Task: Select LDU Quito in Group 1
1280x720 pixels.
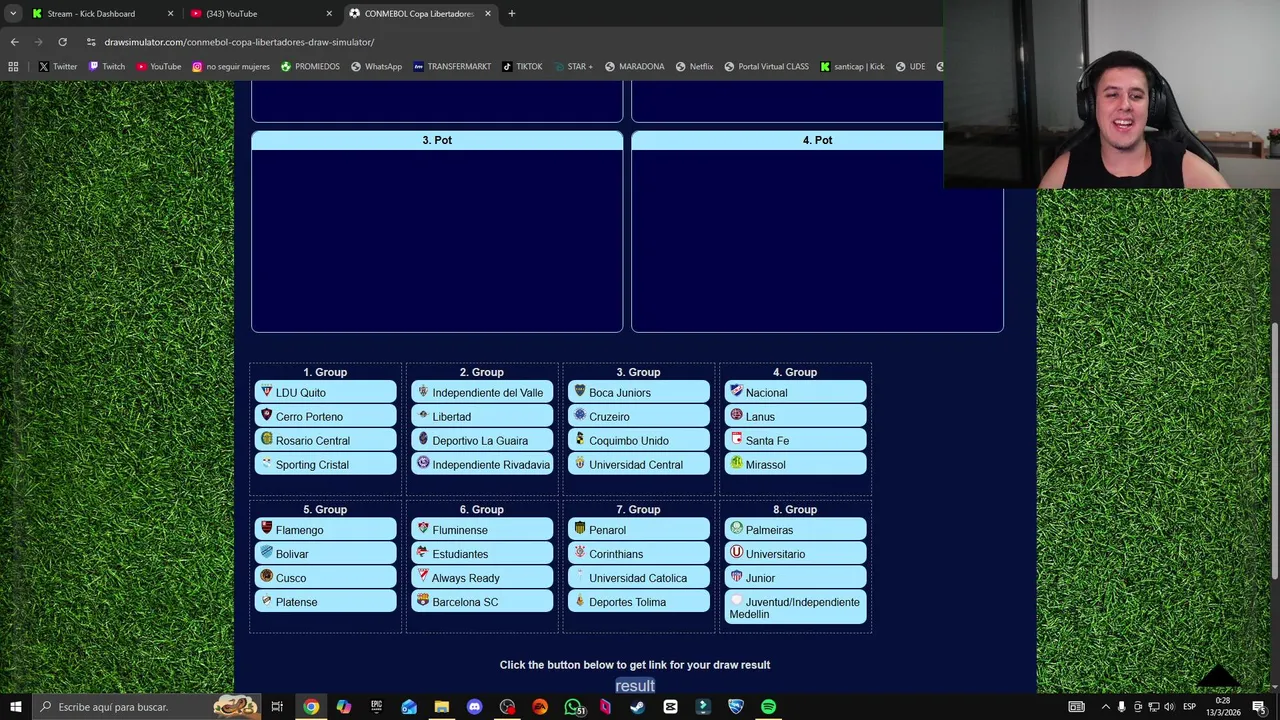Action: [325, 392]
